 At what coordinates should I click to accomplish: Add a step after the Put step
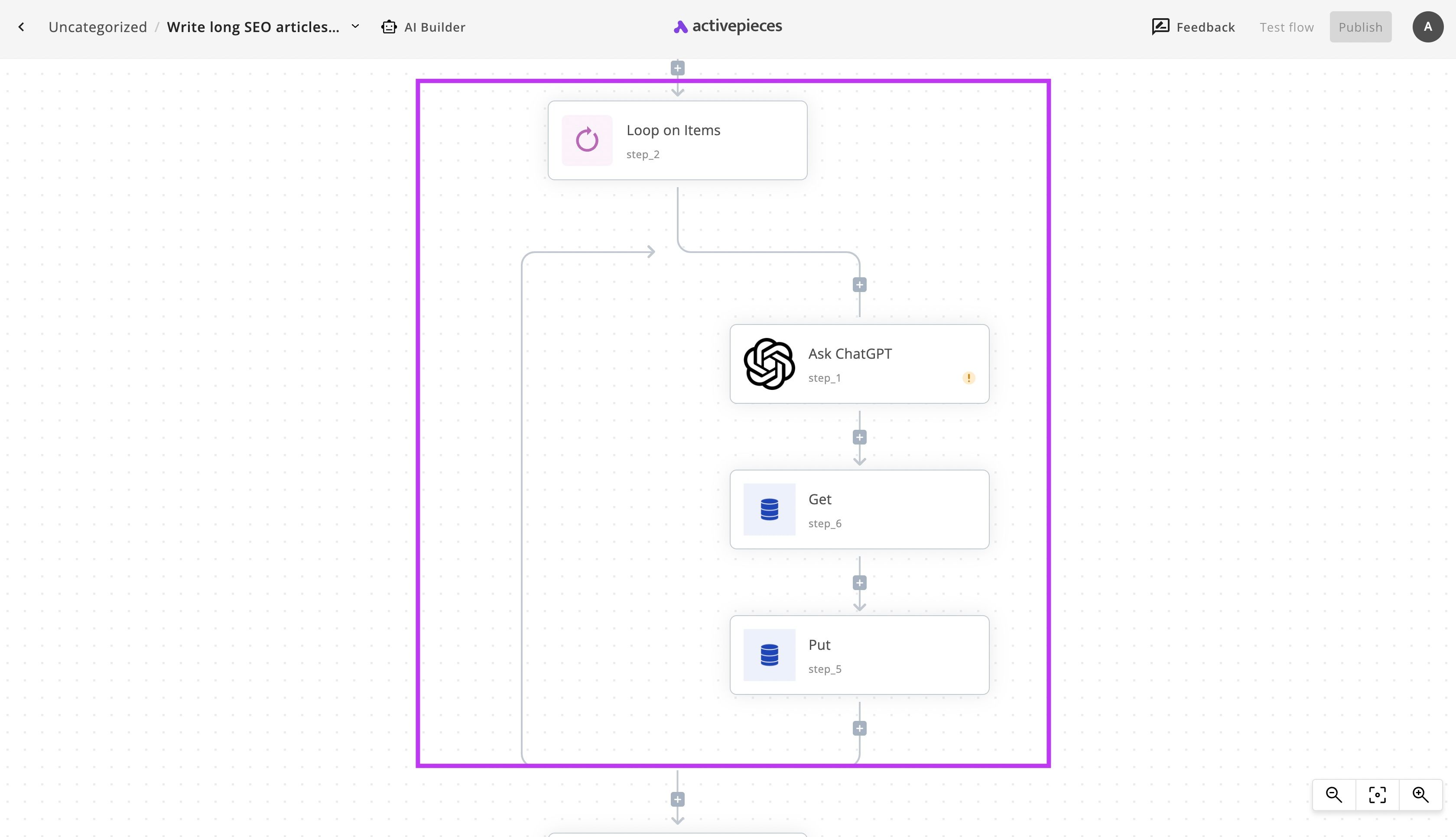pyautogui.click(x=859, y=728)
